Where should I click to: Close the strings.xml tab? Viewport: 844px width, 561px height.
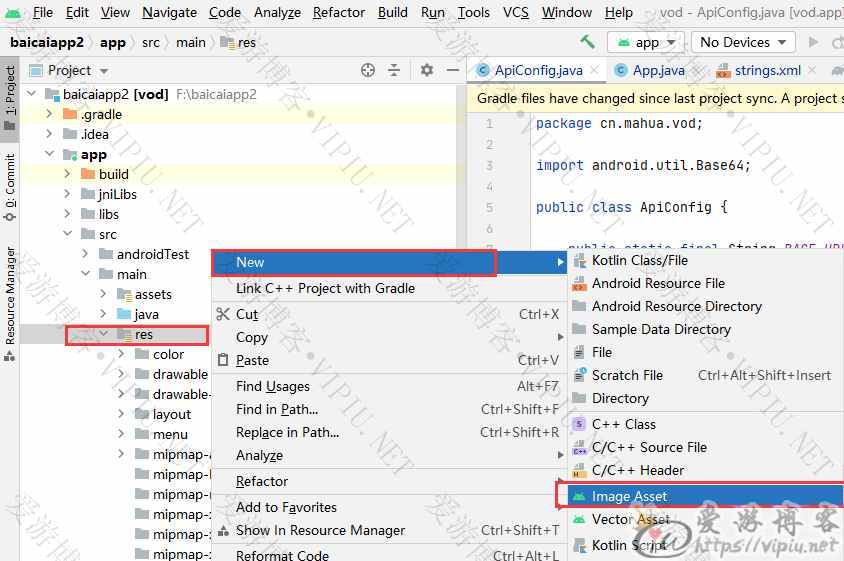click(x=812, y=70)
